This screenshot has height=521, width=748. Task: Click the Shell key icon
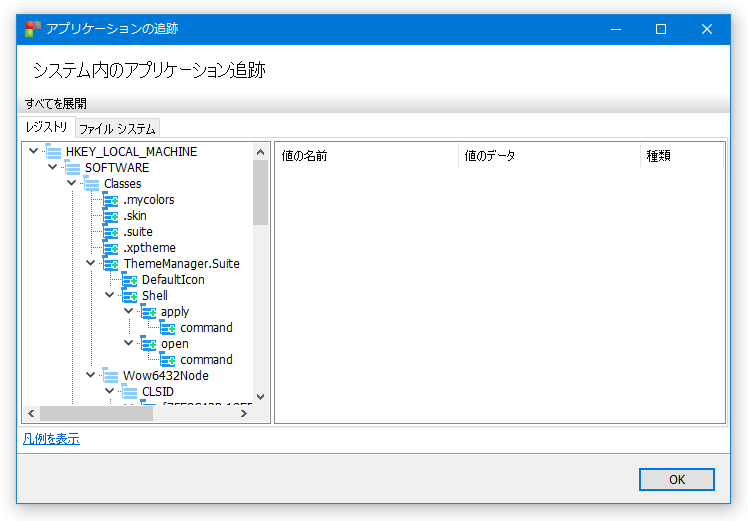(x=130, y=296)
